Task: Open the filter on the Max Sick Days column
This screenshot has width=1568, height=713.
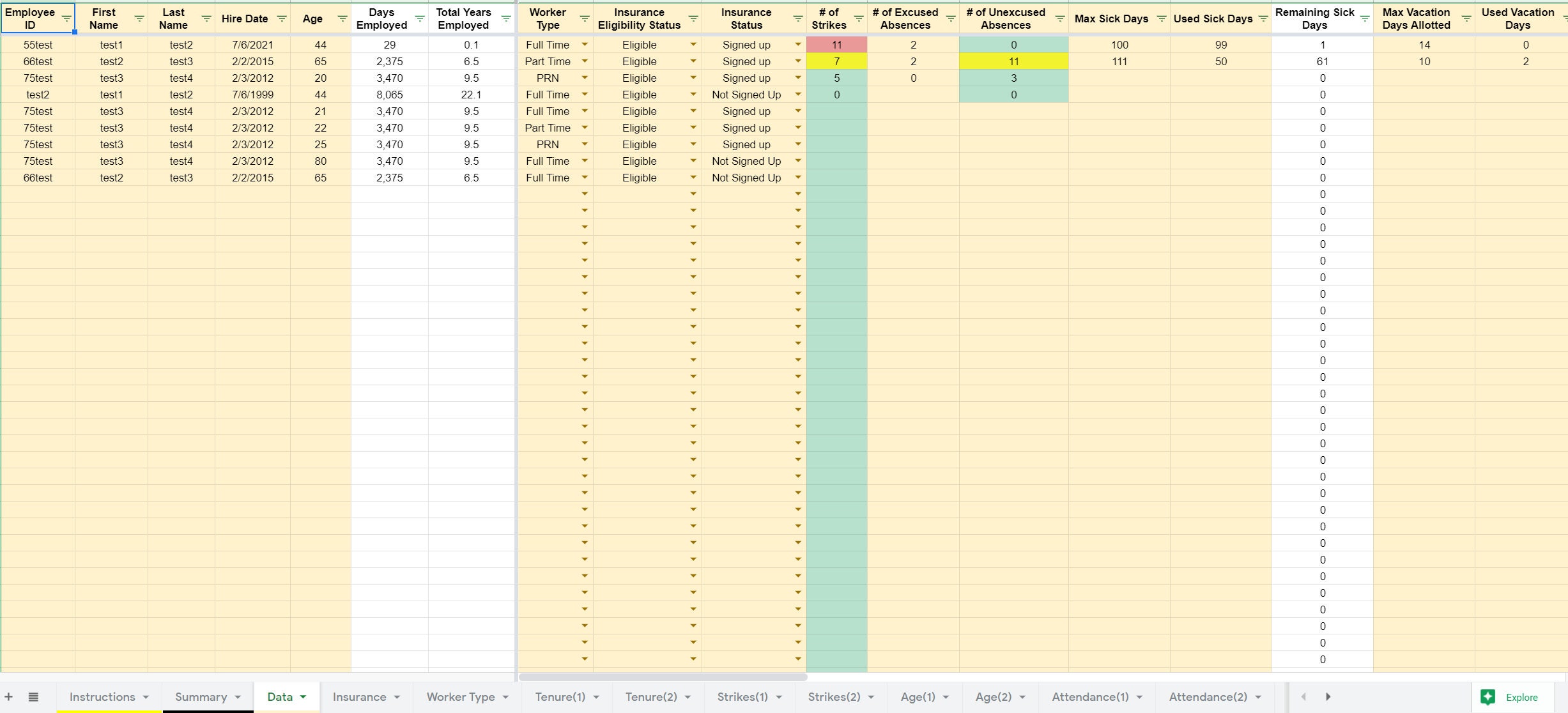Action: pos(1161,19)
